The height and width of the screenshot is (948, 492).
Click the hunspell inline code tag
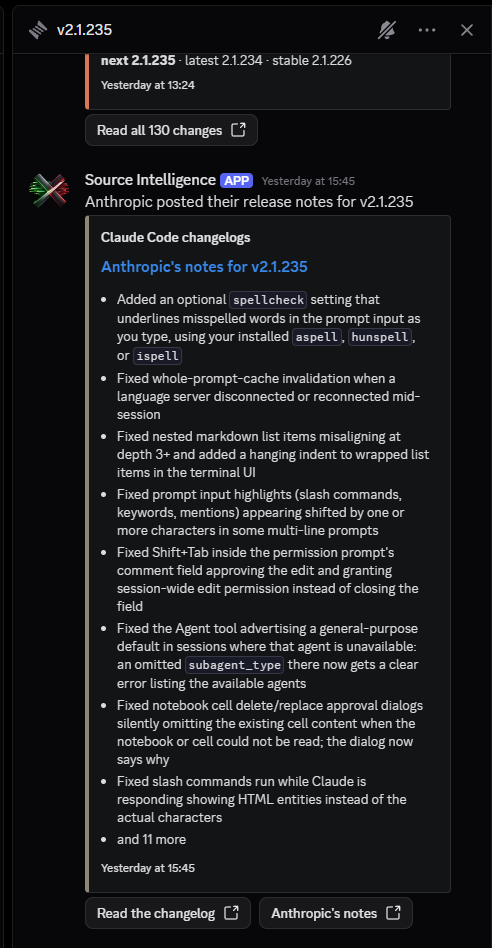(x=380, y=337)
